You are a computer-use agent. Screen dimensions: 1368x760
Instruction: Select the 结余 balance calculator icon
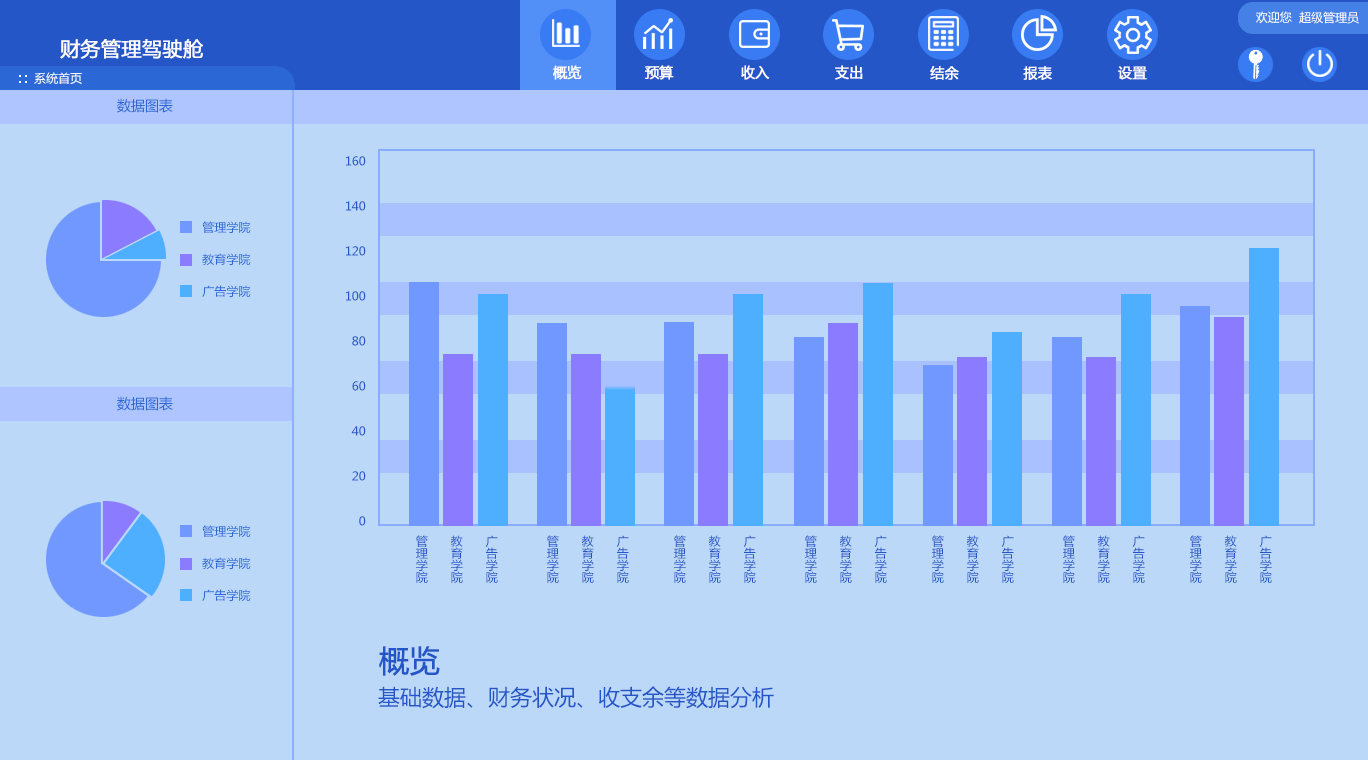coord(943,34)
